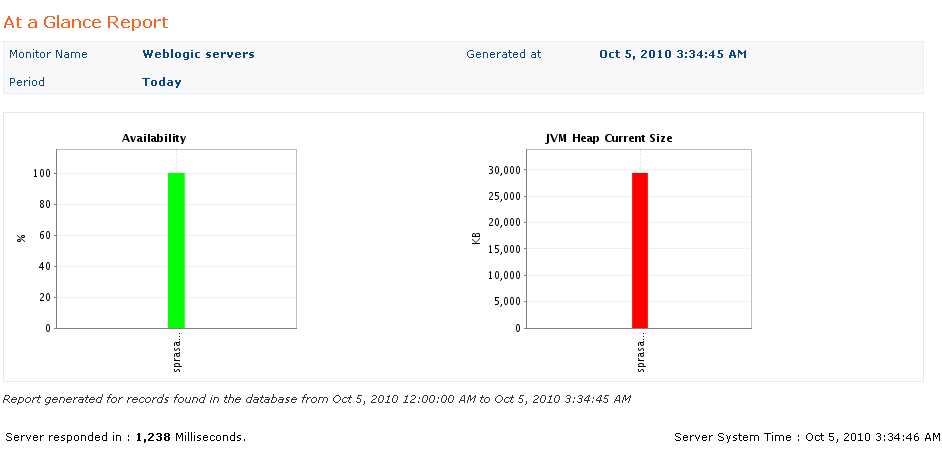Viewport: 942px width, 452px height.
Task: Click the 'Weblogic servers' monitor name value
Action: (x=198, y=54)
